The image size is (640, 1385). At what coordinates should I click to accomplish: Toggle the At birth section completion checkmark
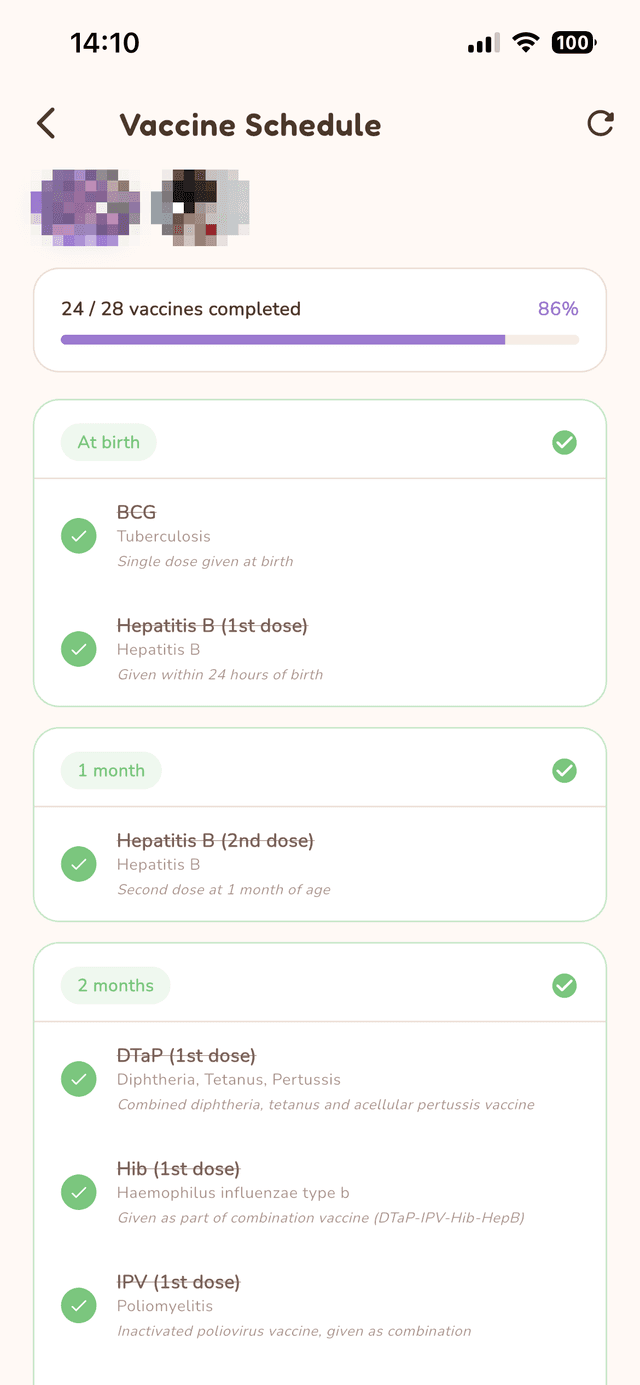pyautogui.click(x=564, y=441)
